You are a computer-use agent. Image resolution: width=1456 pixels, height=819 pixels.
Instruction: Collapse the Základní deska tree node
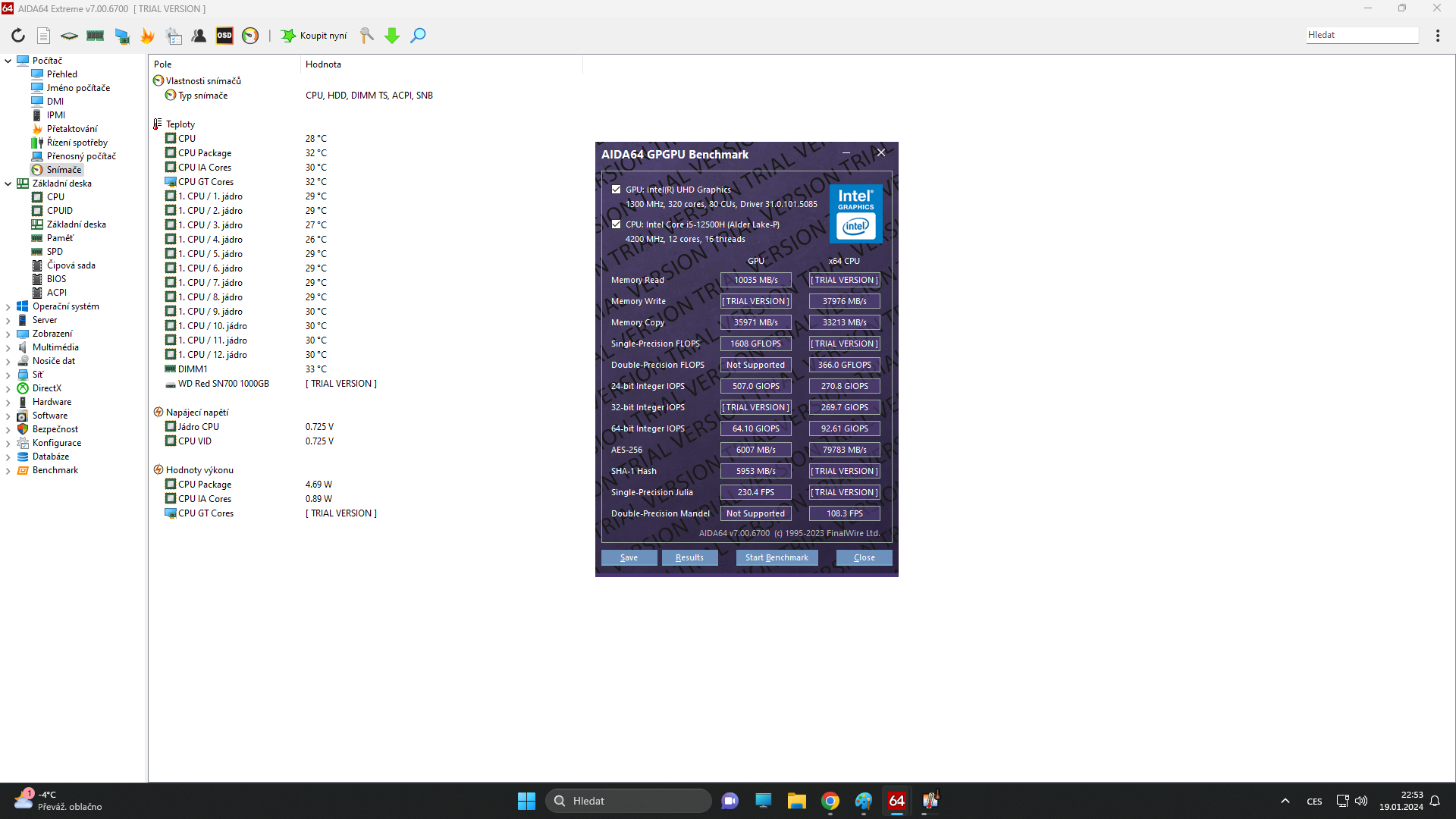pos(8,184)
